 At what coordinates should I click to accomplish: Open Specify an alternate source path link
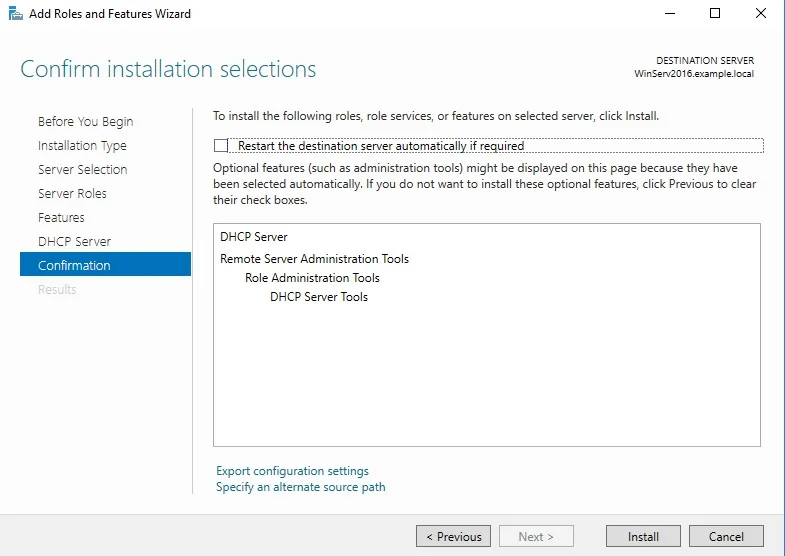click(x=300, y=487)
